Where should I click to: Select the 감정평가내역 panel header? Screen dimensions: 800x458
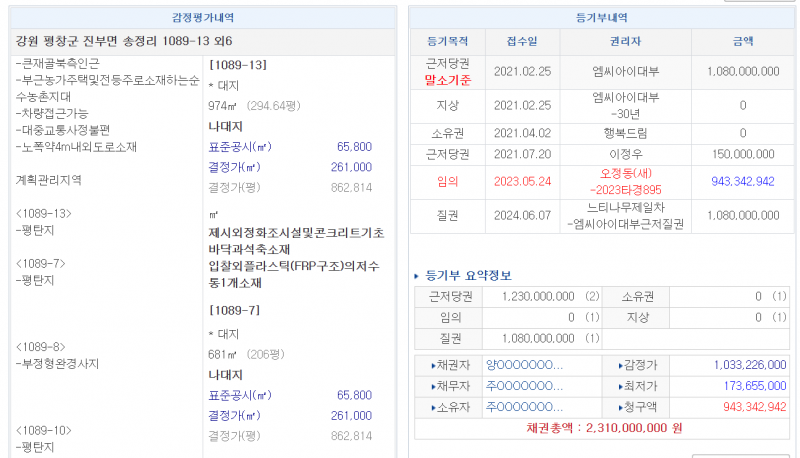[x=204, y=17]
